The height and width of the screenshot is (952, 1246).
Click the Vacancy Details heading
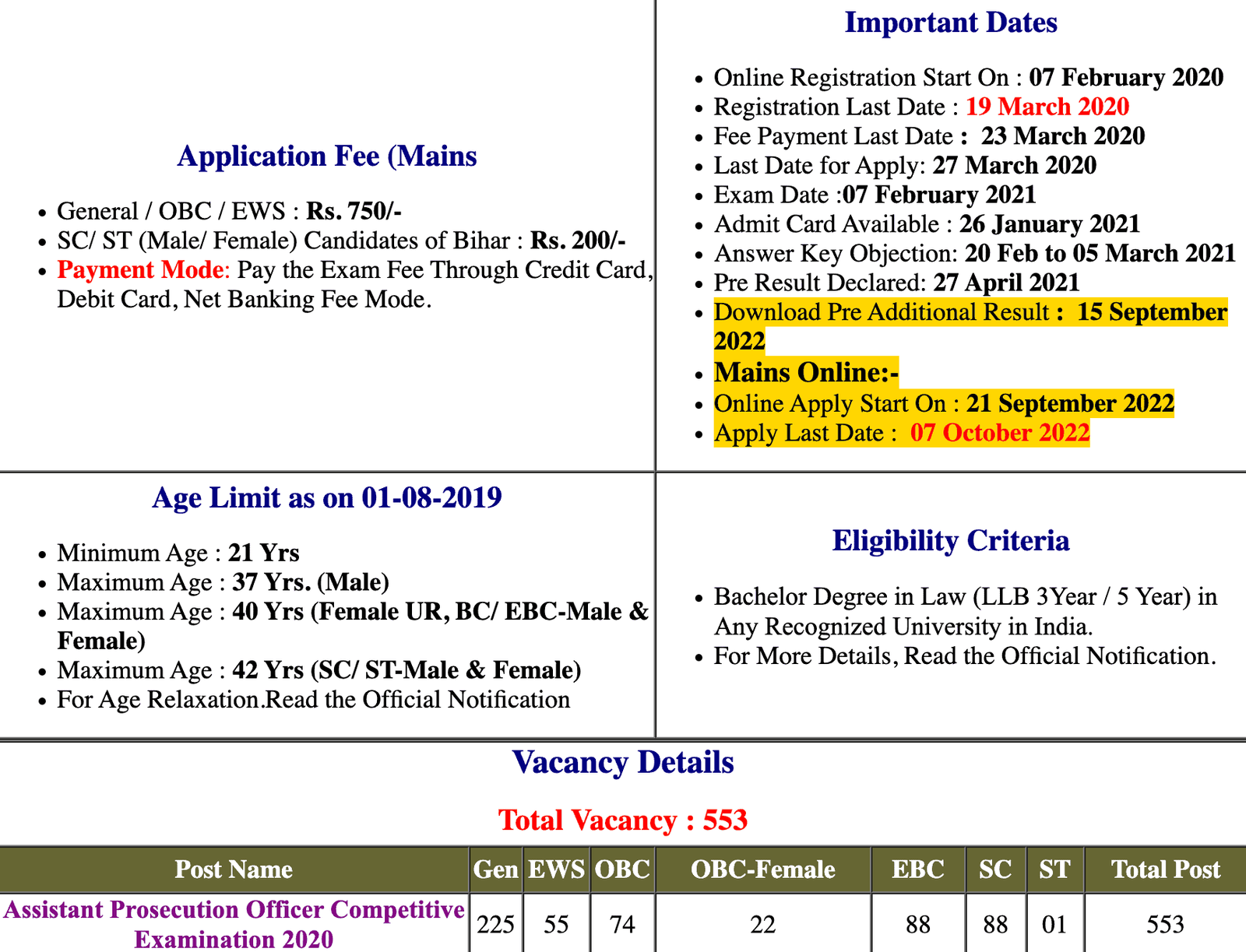[623, 762]
